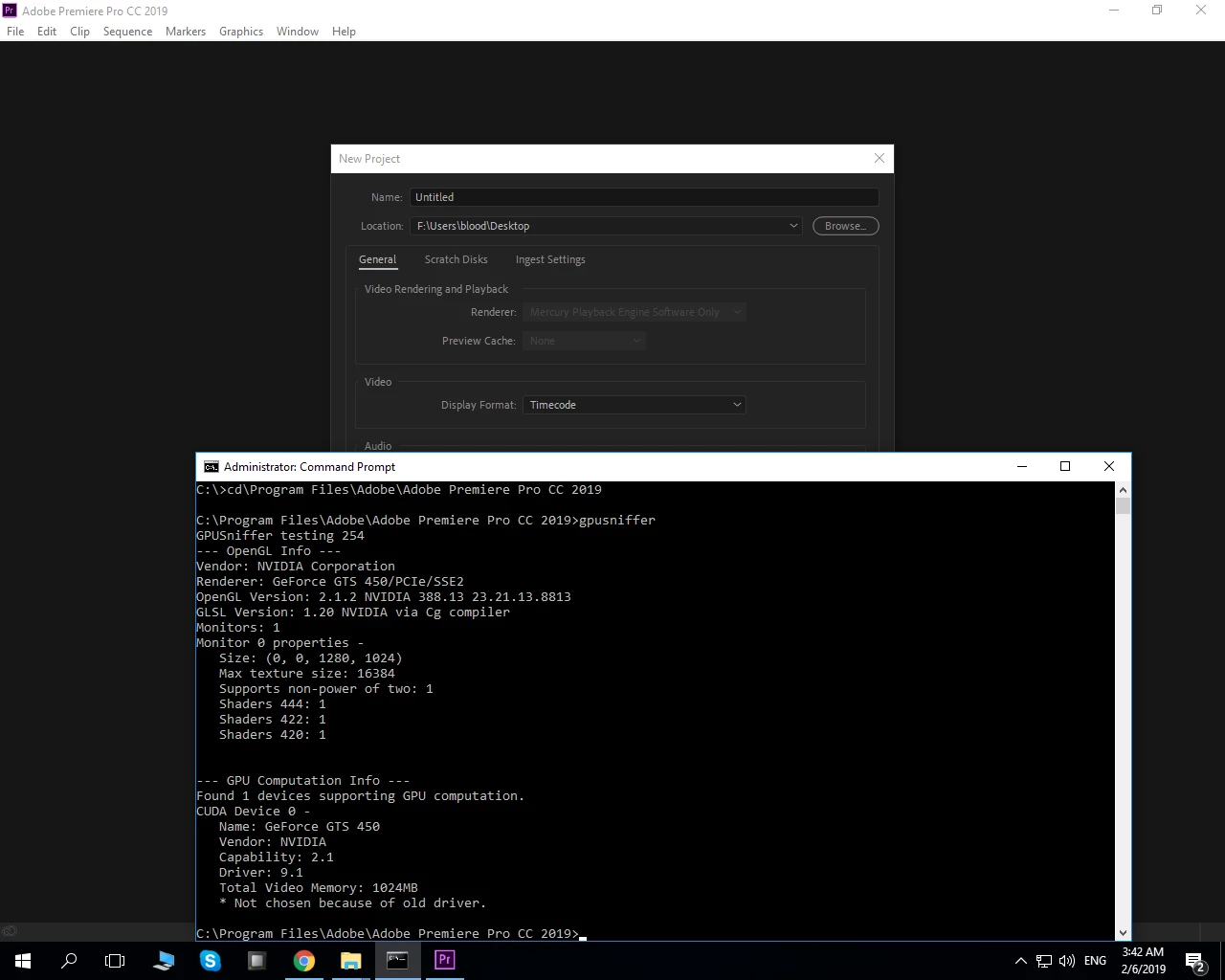1225x980 pixels.
Task: Click the 'Driver: 9.1' line
Action: pyautogui.click(x=261, y=873)
